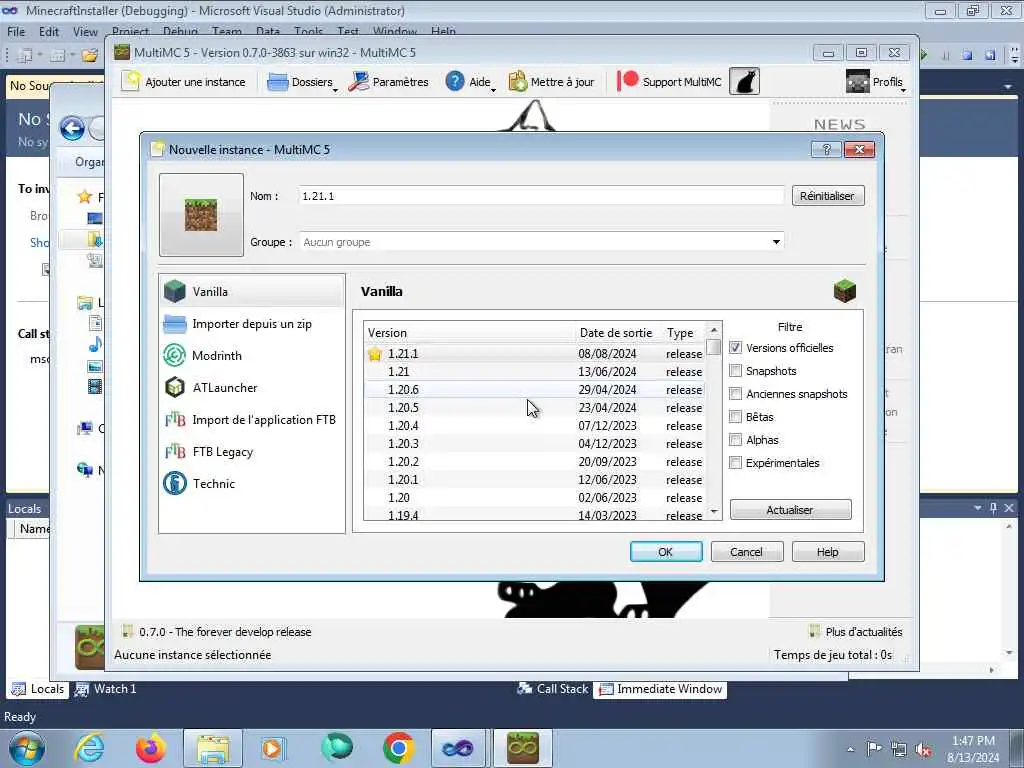Select Import de l'application FTB
This screenshot has height=768, width=1024.
click(251, 419)
